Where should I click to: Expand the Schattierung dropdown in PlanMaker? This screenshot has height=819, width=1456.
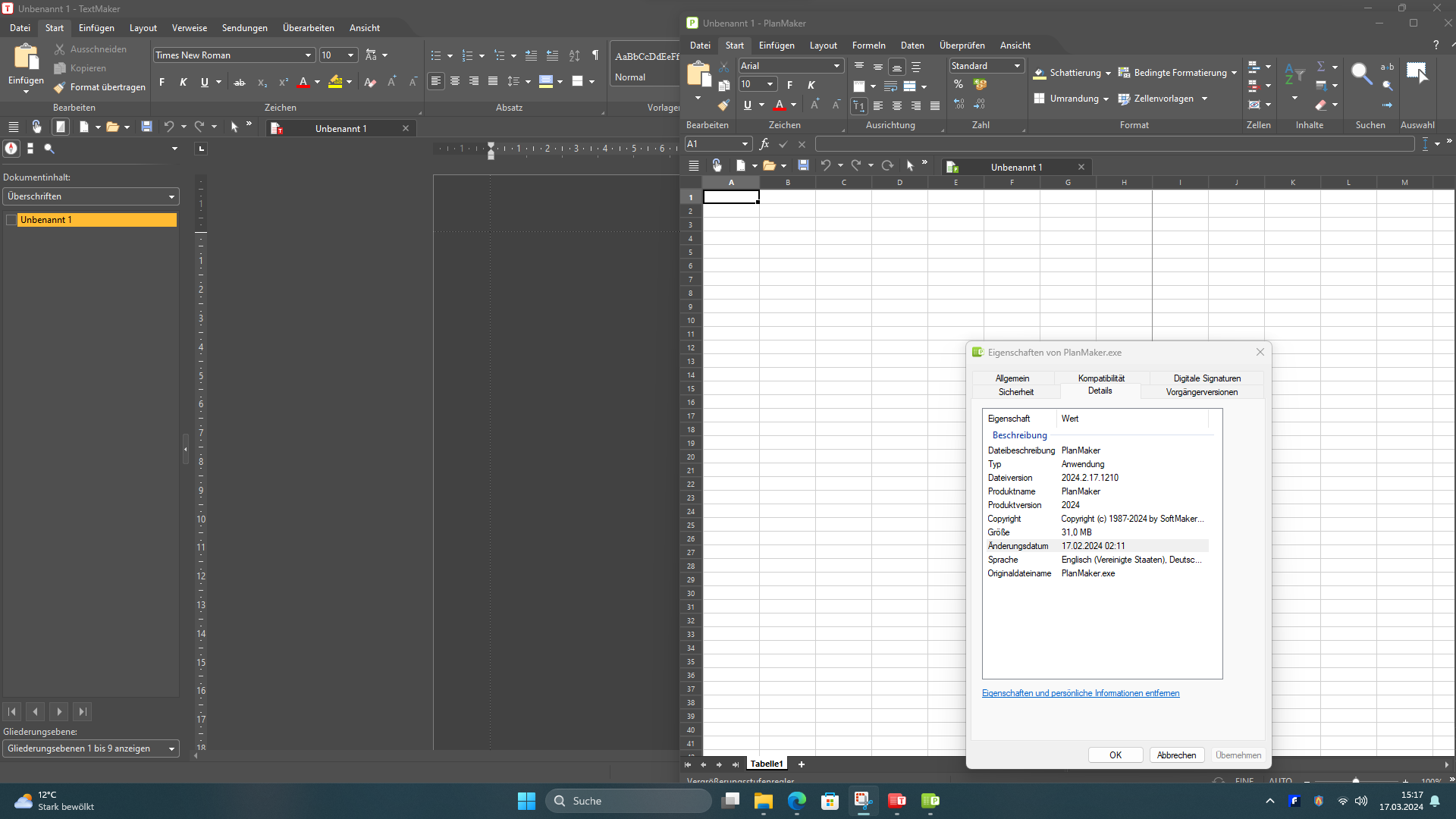[x=1108, y=74]
